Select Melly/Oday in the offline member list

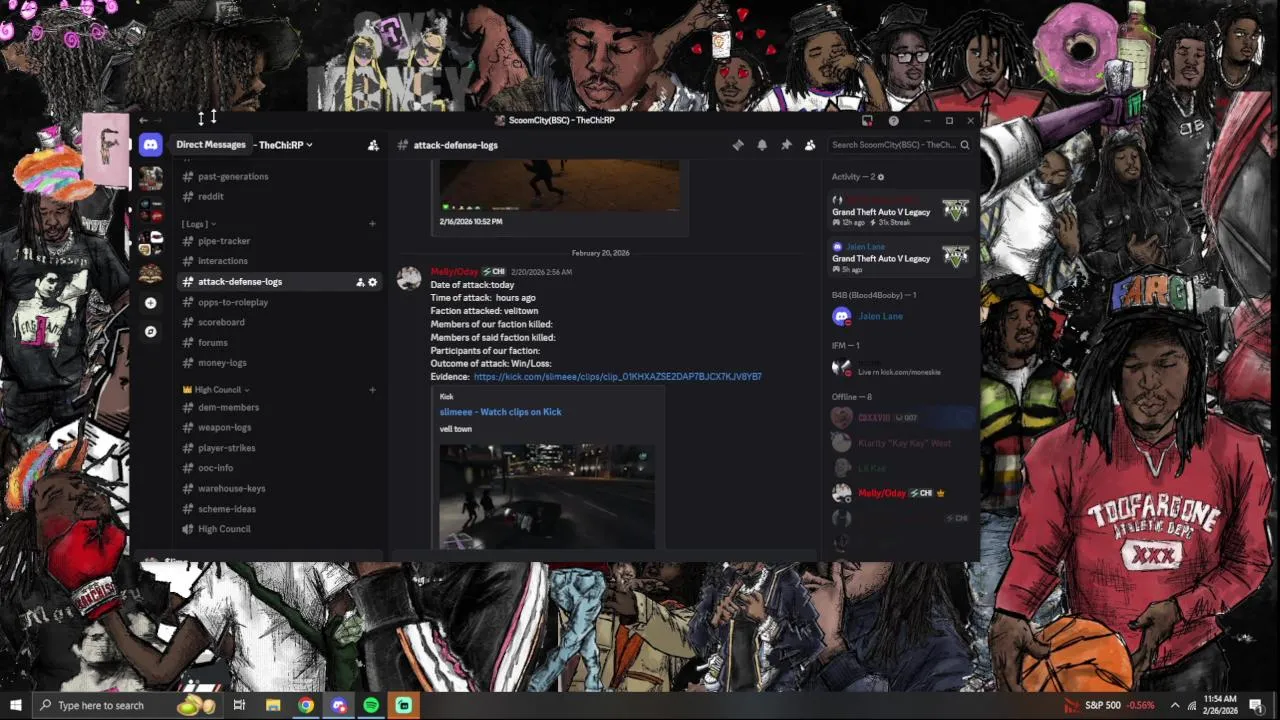tap(901, 493)
